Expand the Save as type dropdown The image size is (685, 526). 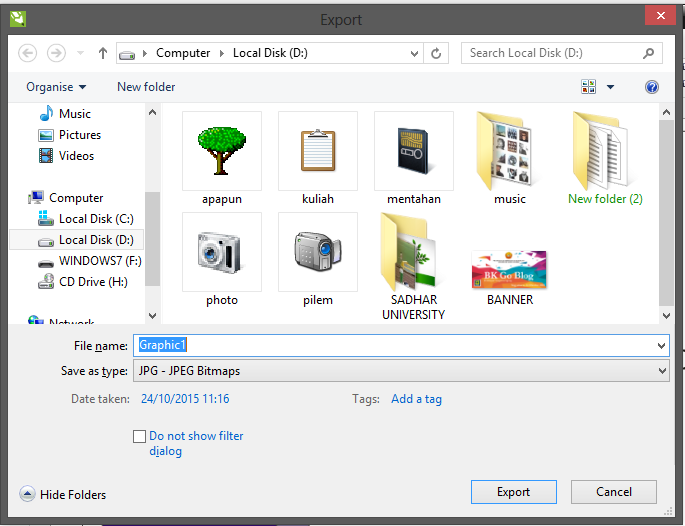tap(662, 371)
